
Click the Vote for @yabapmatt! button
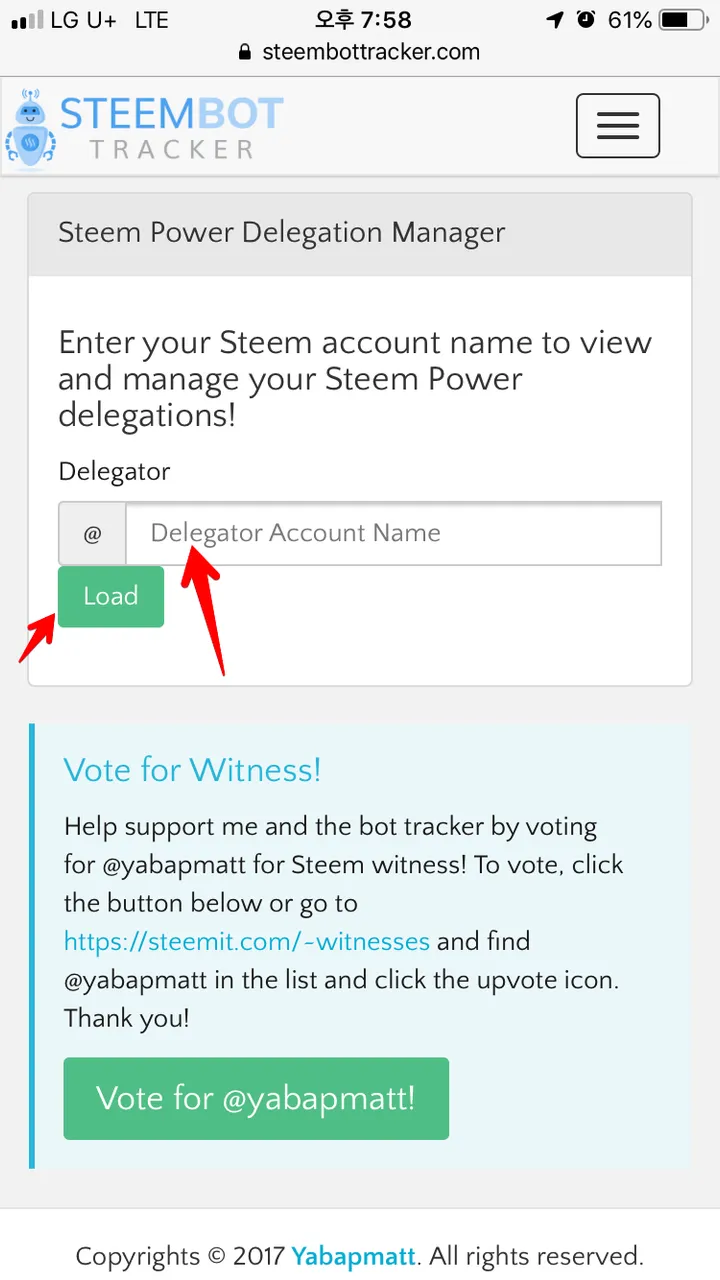pyautogui.click(x=256, y=1099)
